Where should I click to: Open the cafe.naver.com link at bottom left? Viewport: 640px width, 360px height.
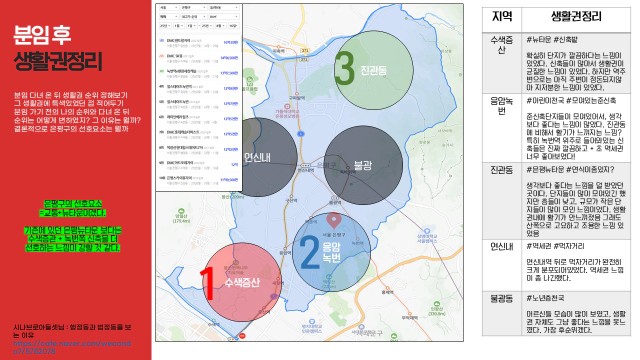click(72, 347)
